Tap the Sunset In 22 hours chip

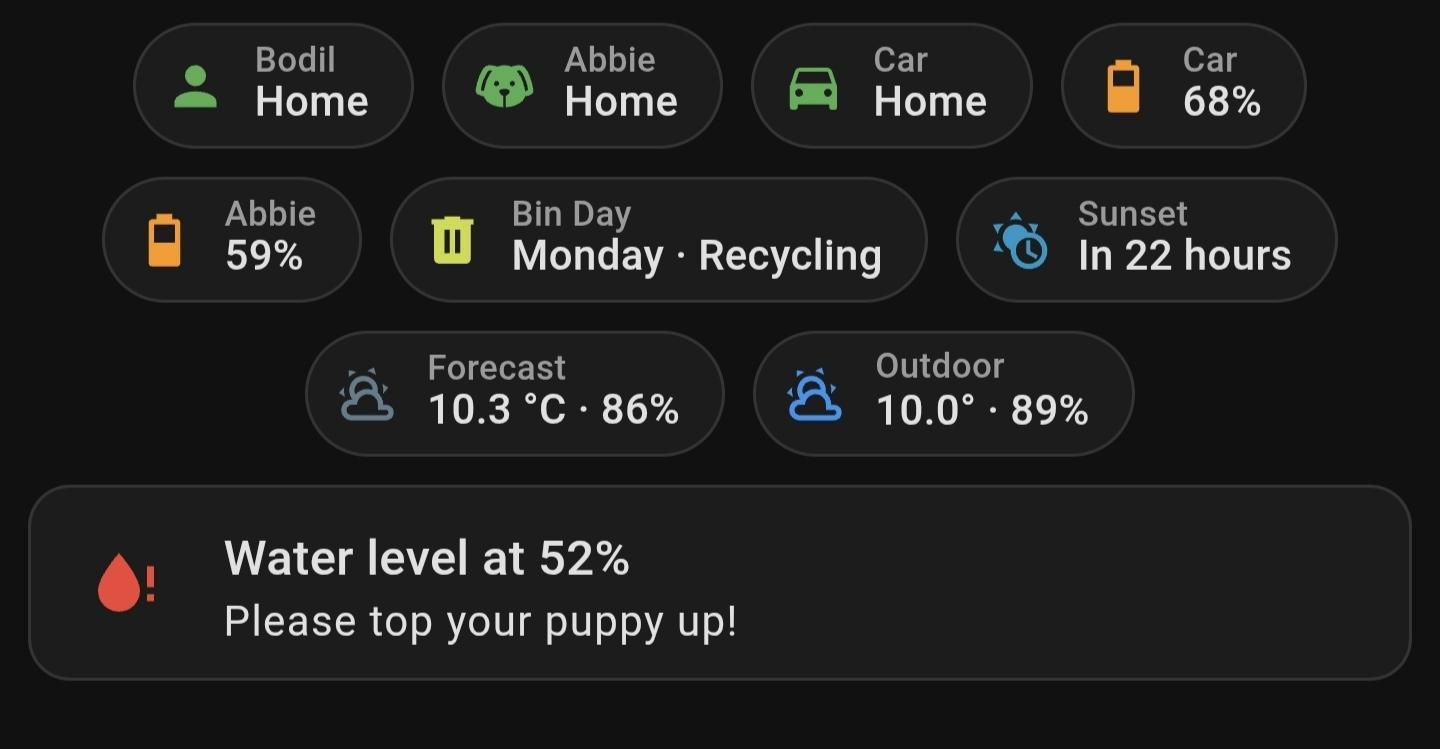pyautogui.click(x=1146, y=238)
